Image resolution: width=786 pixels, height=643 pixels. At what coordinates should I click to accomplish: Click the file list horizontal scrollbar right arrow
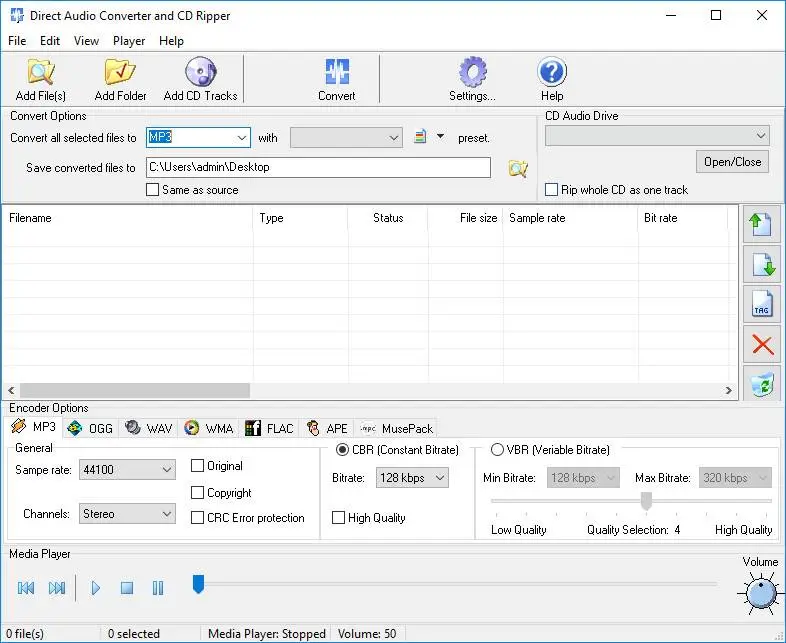click(729, 390)
